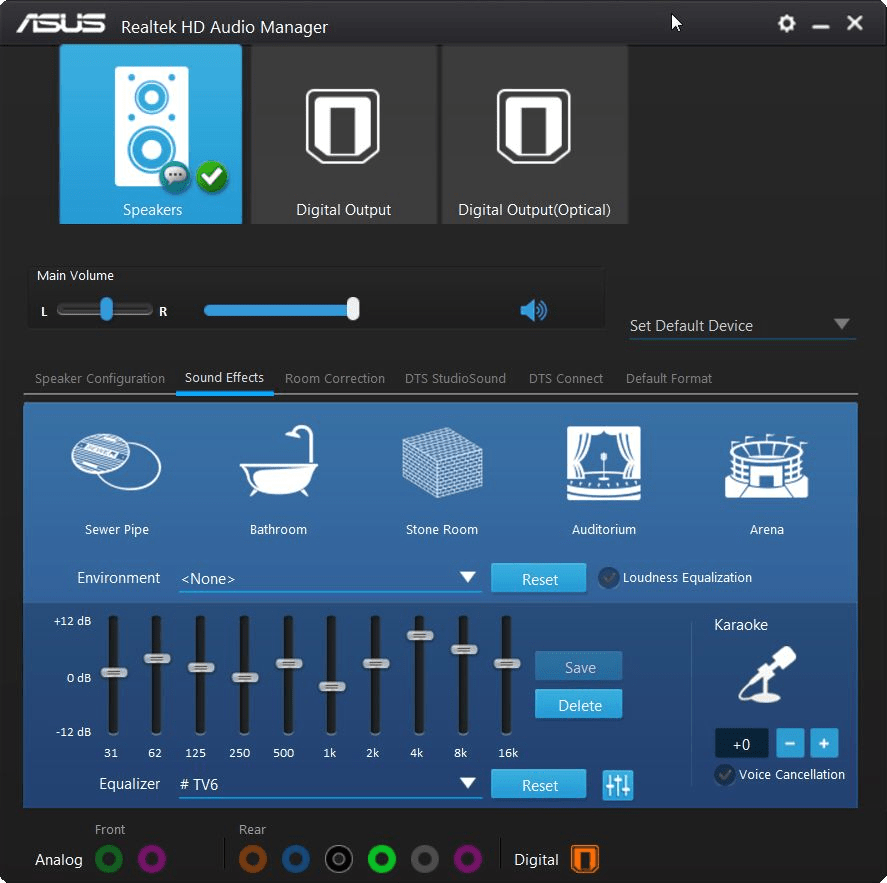Click the 1k equalizer band slider
The height and width of the screenshot is (883, 887).
pyautogui.click(x=332, y=686)
